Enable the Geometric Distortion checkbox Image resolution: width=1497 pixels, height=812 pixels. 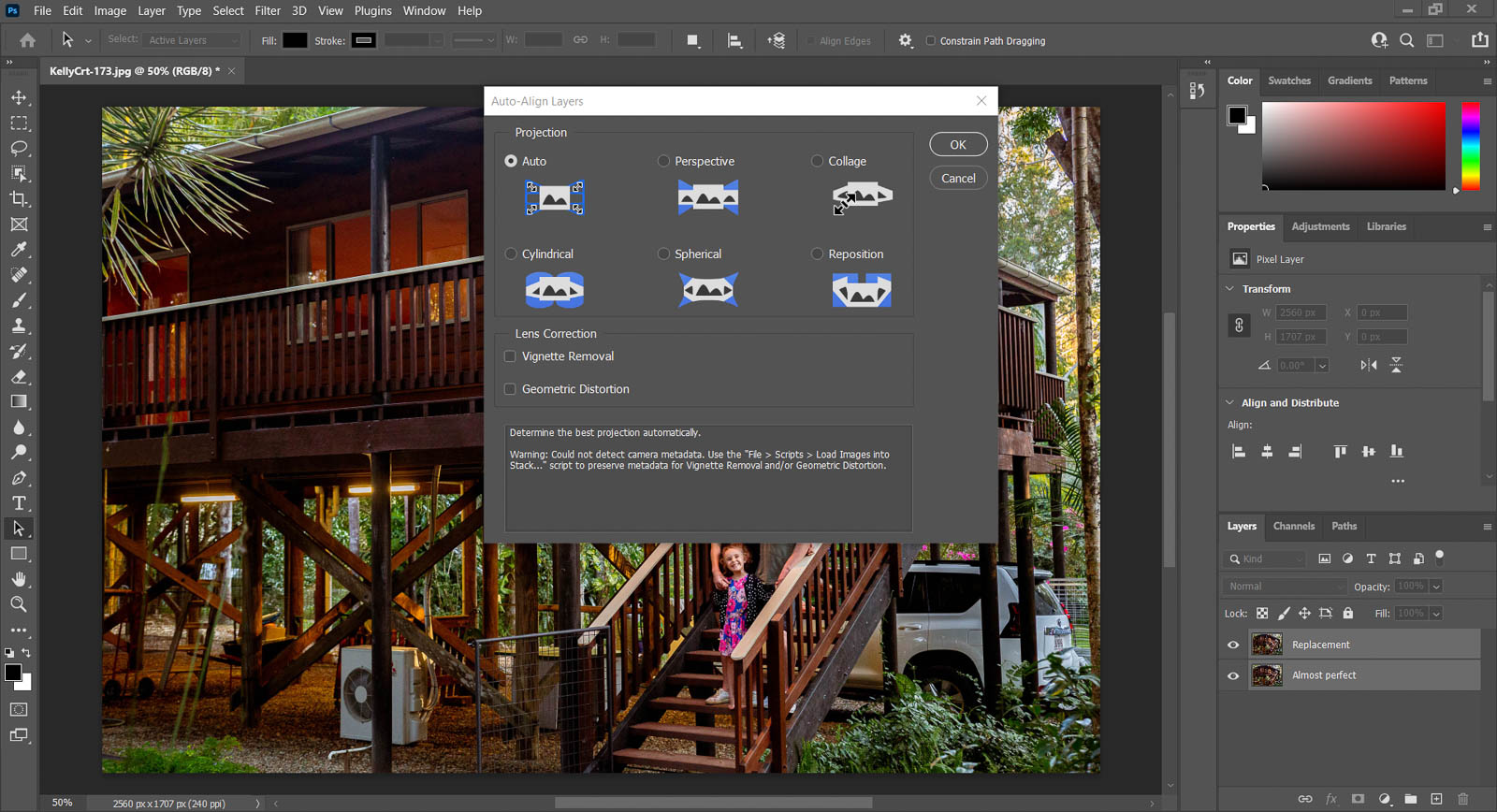pos(510,389)
